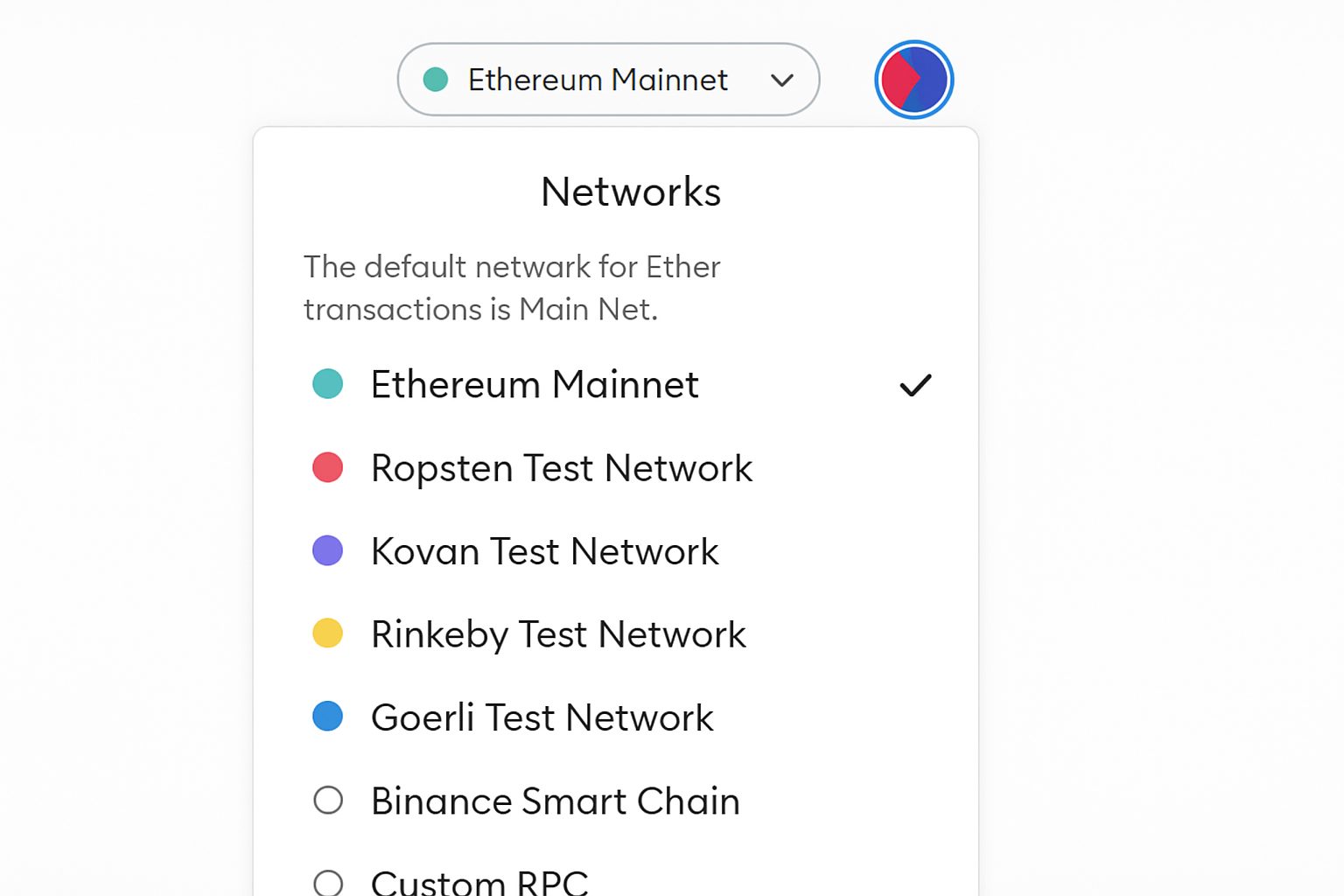Open the Ethereum Mainnet network selector pill
This screenshot has height=896, width=1344.
click(x=598, y=80)
